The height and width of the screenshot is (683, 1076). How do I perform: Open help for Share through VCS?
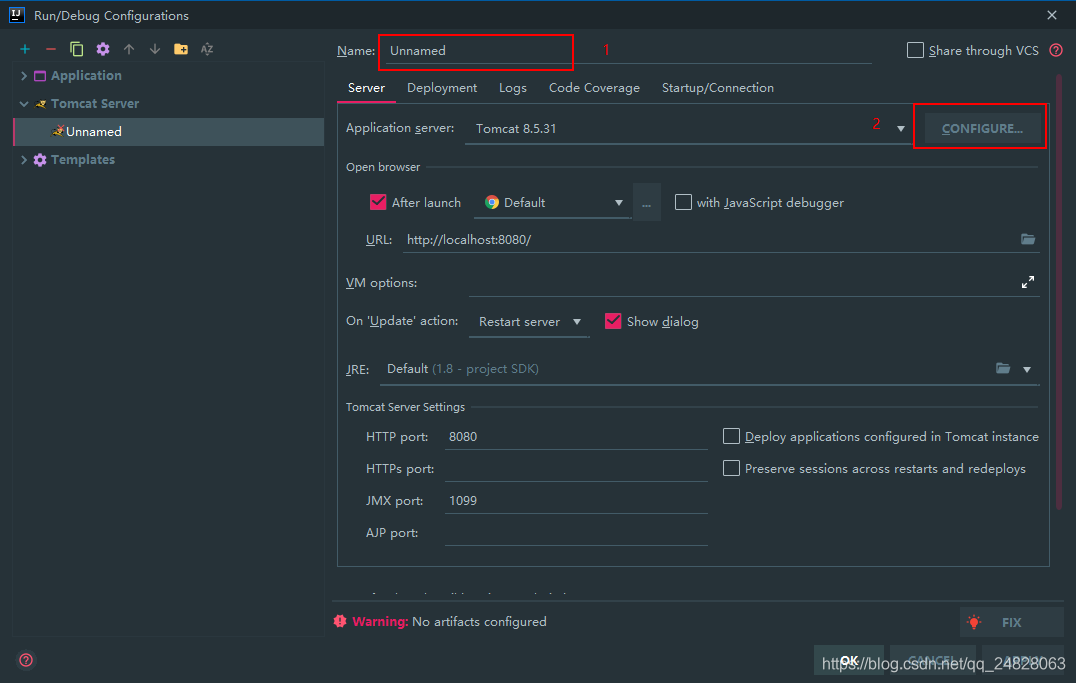point(1056,50)
